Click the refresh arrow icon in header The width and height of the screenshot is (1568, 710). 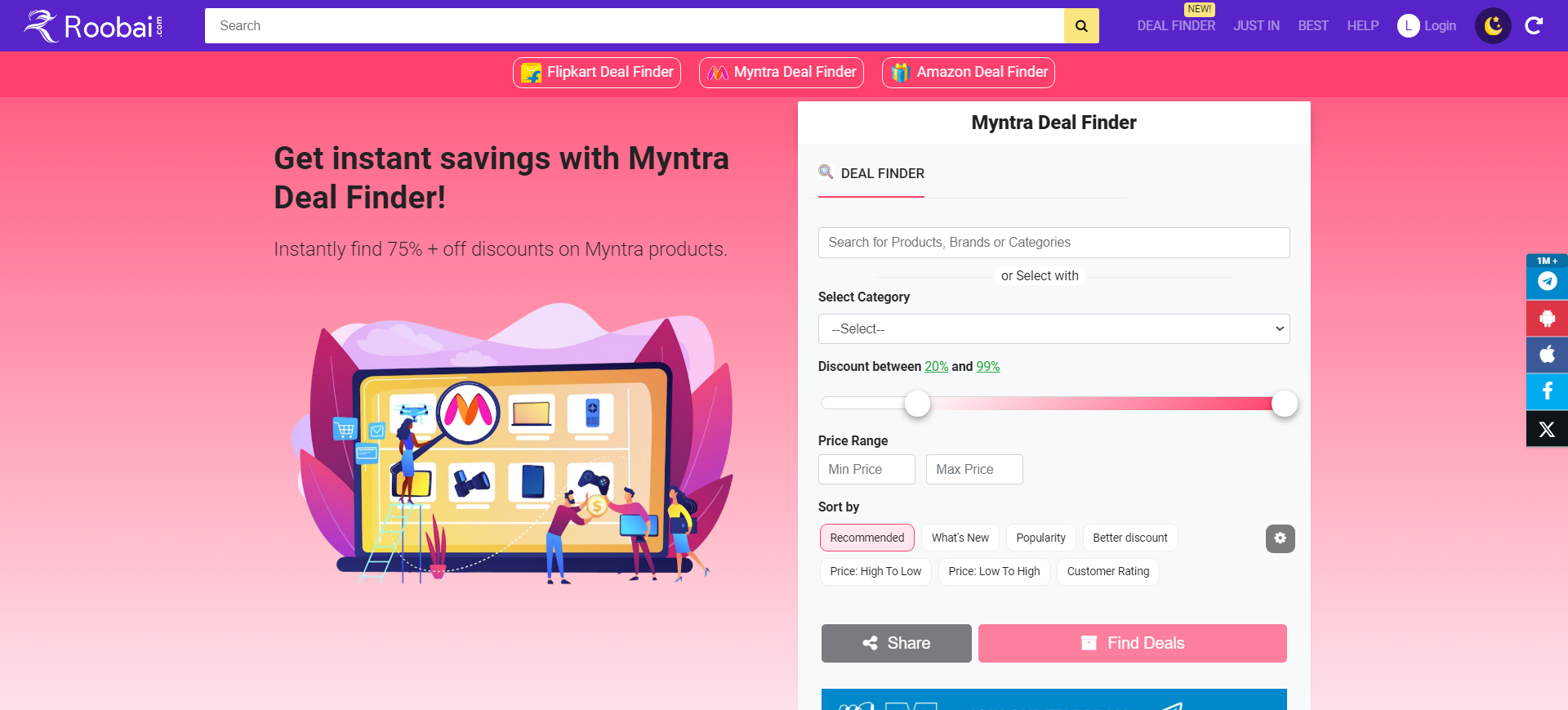point(1534,26)
